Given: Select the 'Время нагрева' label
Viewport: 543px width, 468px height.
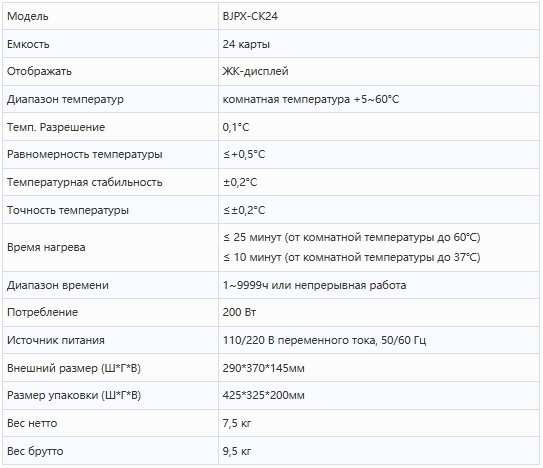Looking at the screenshot, I should coord(46,247).
